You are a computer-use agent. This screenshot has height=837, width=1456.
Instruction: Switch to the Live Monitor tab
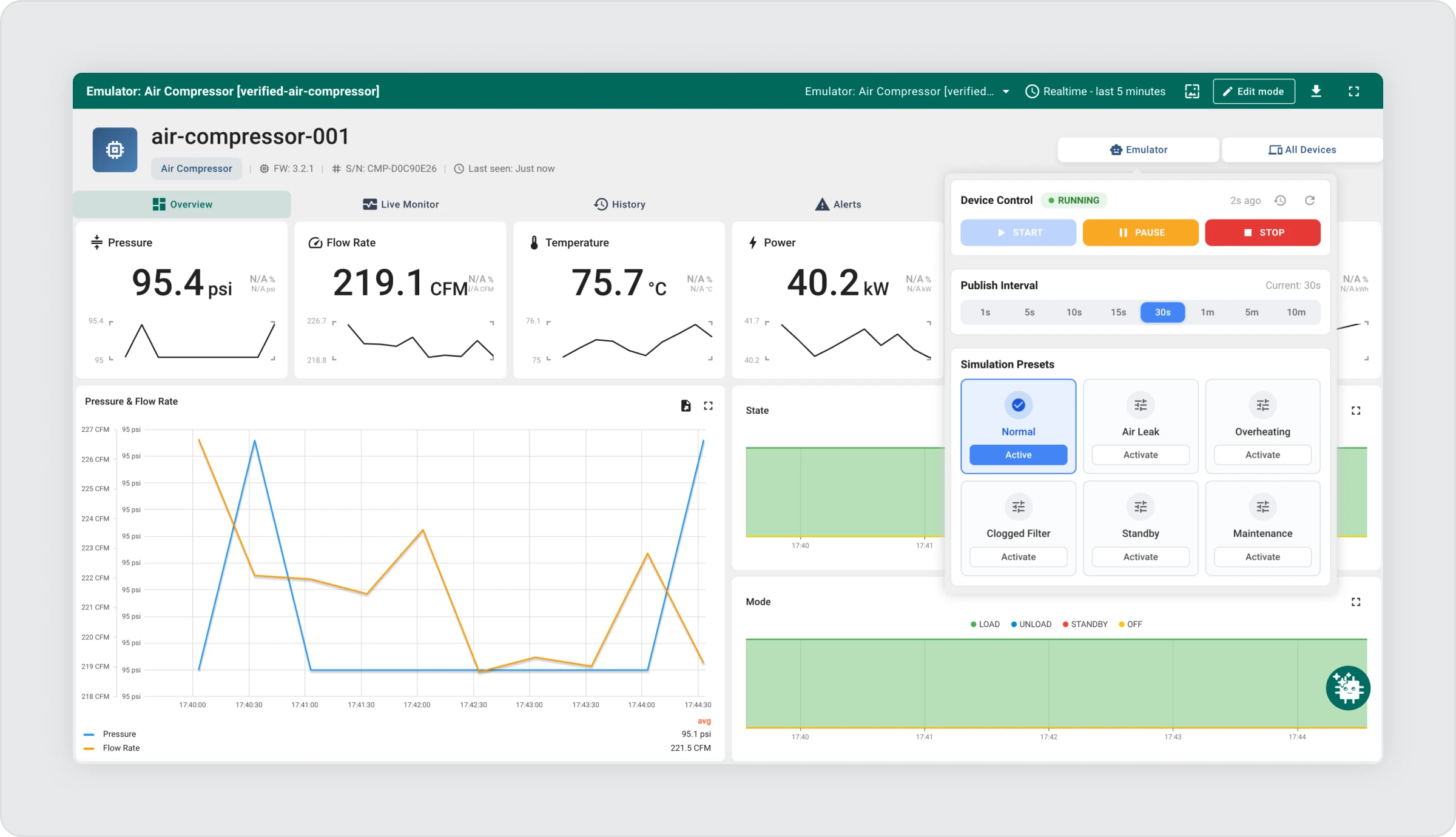pyautogui.click(x=400, y=204)
